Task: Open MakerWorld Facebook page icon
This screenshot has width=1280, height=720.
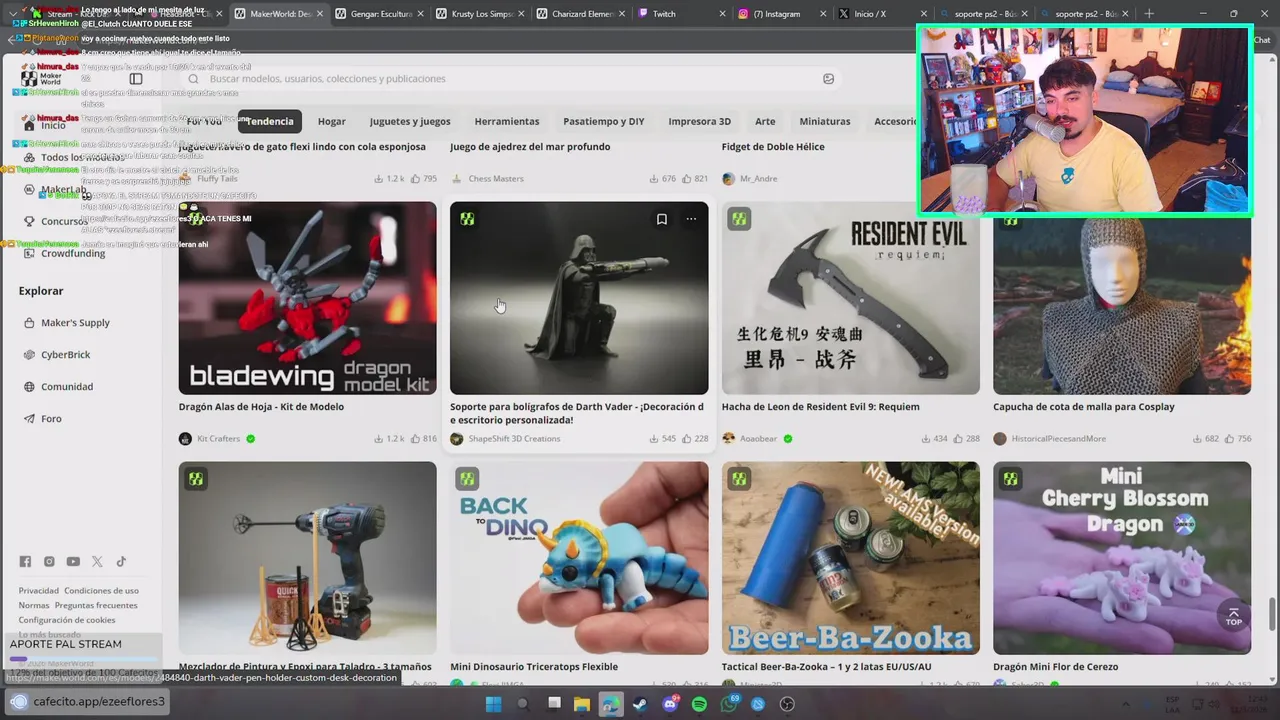Action: tap(25, 562)
